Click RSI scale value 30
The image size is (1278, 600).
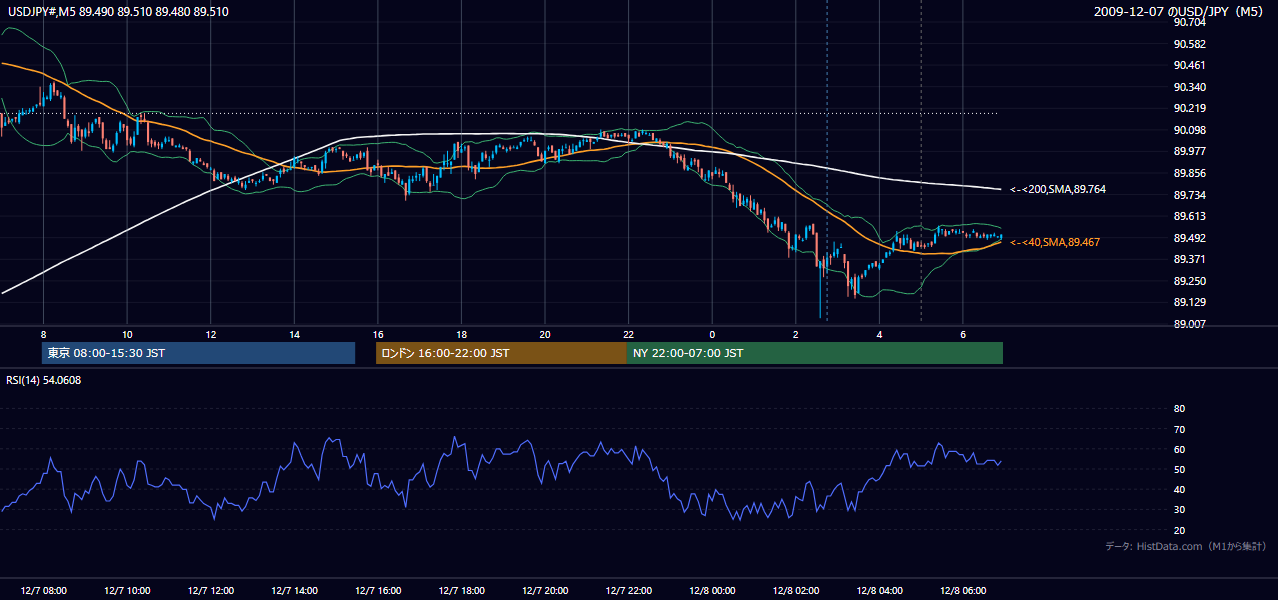[x=1179, y=510]
